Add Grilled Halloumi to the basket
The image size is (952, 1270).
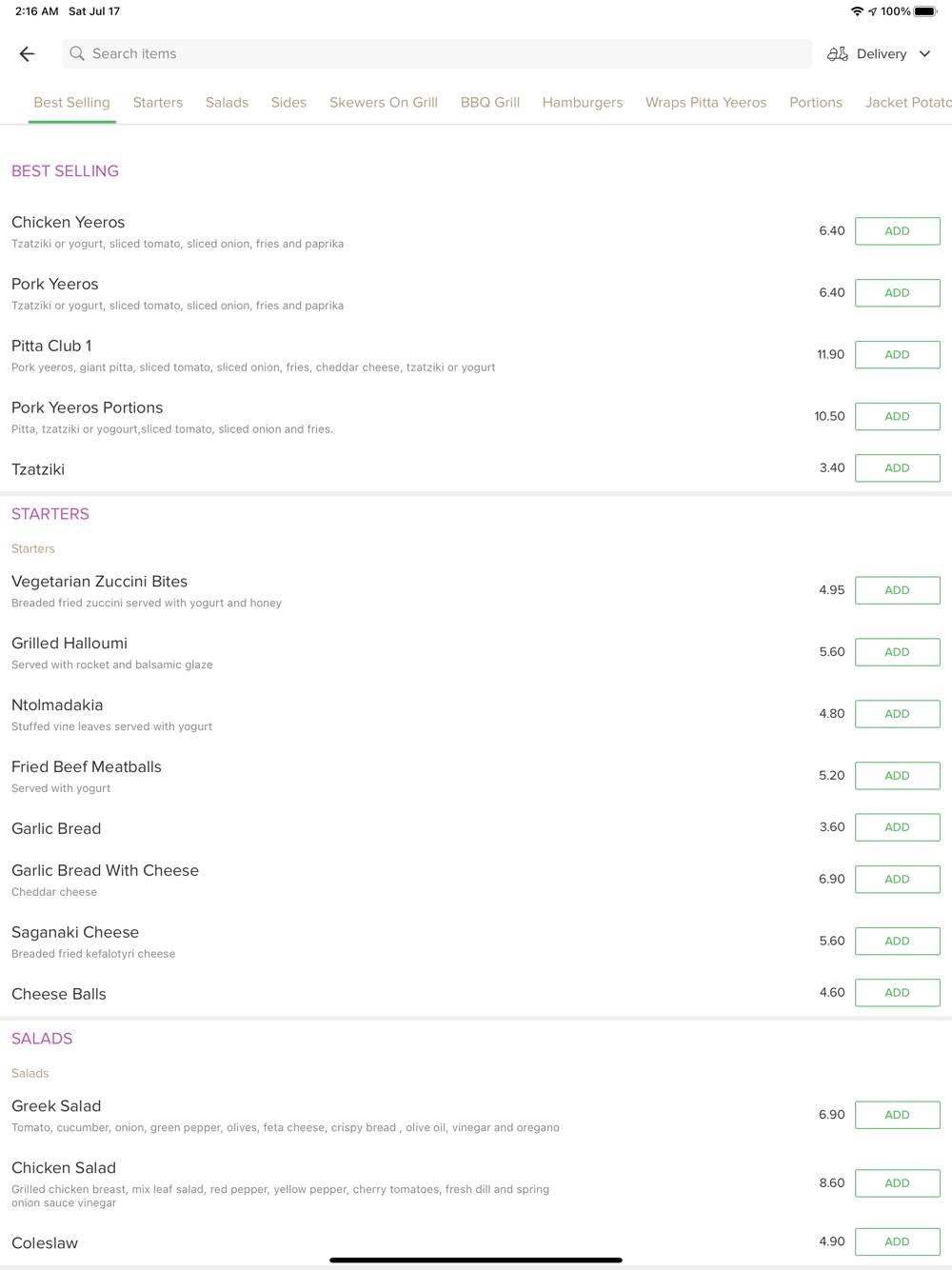(897, 652)
